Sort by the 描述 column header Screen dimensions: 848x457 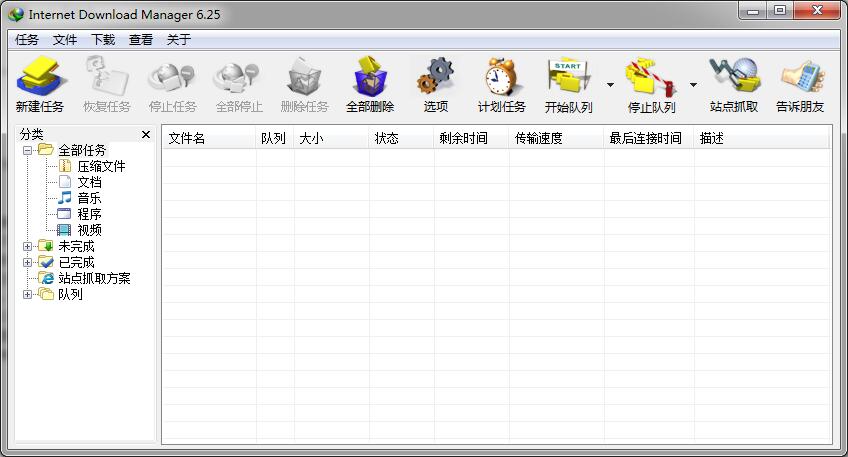(x=761, y=138)
